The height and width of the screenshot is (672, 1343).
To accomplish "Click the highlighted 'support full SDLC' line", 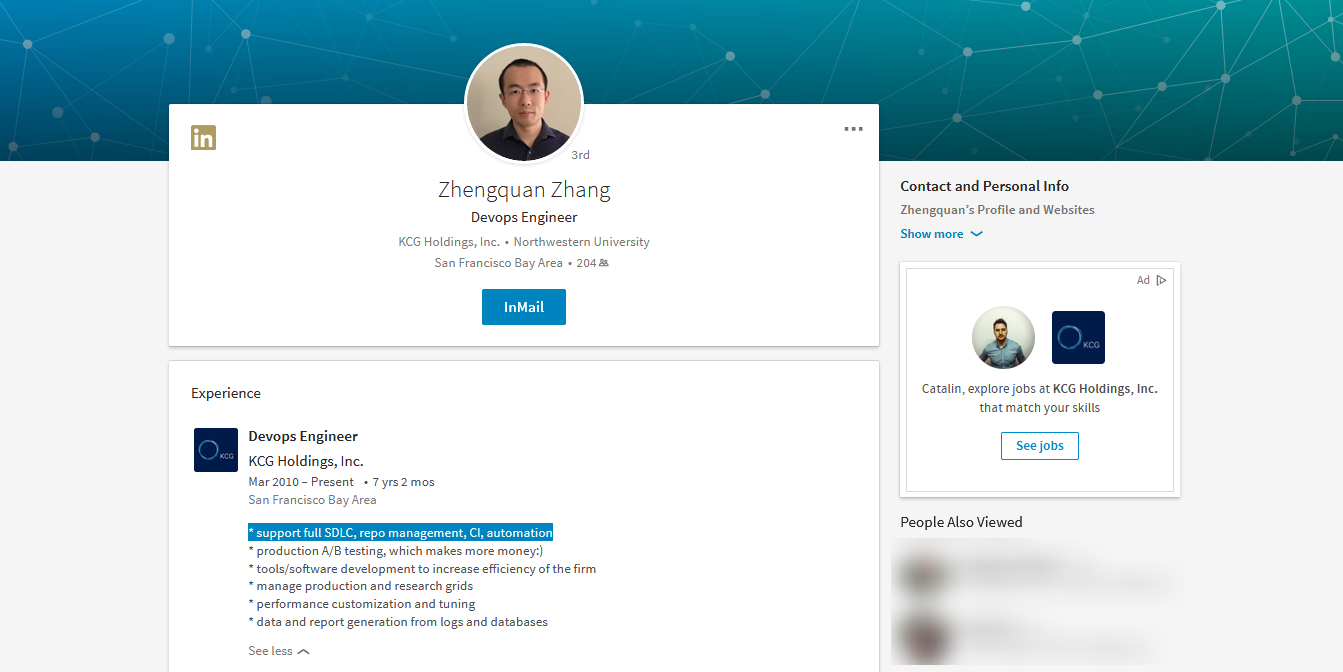I will [400, 533].
